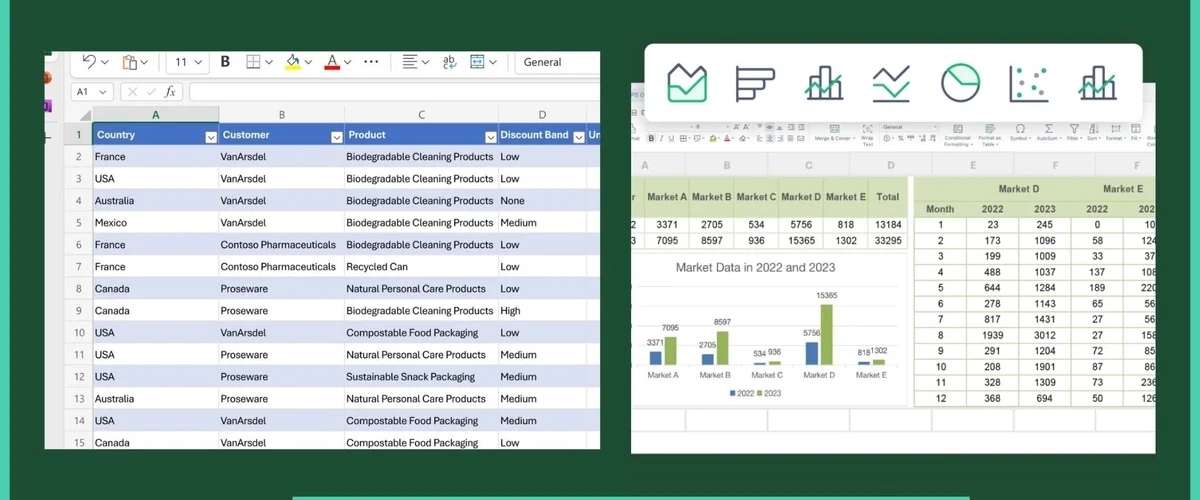Expand the merge cells dropdown arrow
The image size is (1200, 500).
coord(493,62)
